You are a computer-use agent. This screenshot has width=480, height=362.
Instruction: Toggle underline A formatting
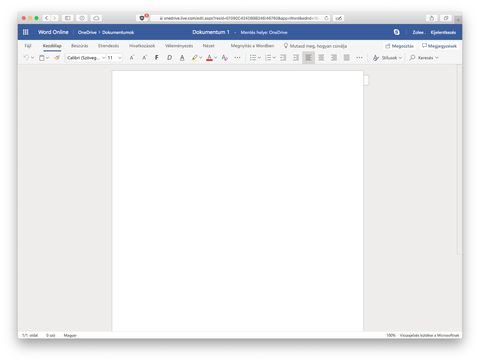(182, 58)
